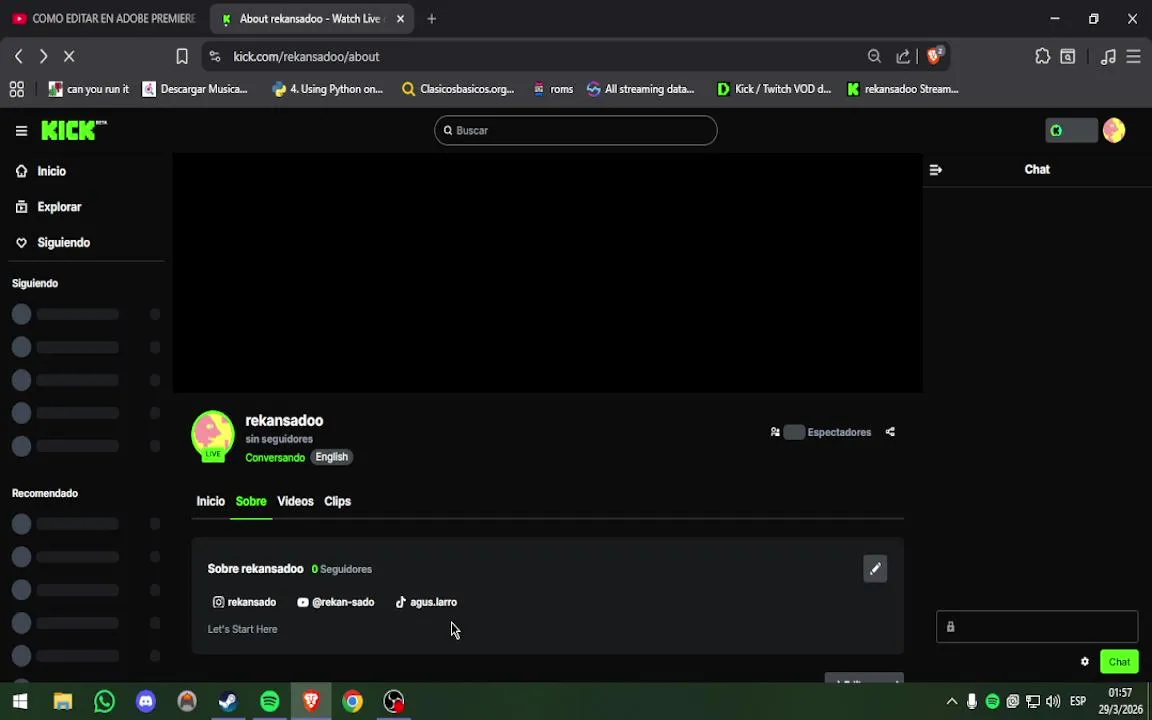Open Brave Shields lion icon
The height and width of the screenshot is (720, 1152).
click(x=934, y=56)
